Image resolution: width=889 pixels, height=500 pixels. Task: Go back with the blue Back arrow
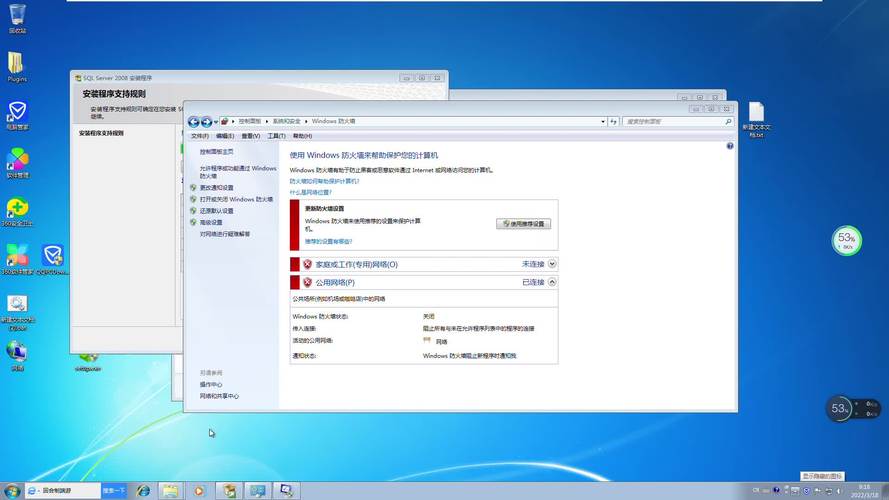pyautogui.click(x=193, y=122)
